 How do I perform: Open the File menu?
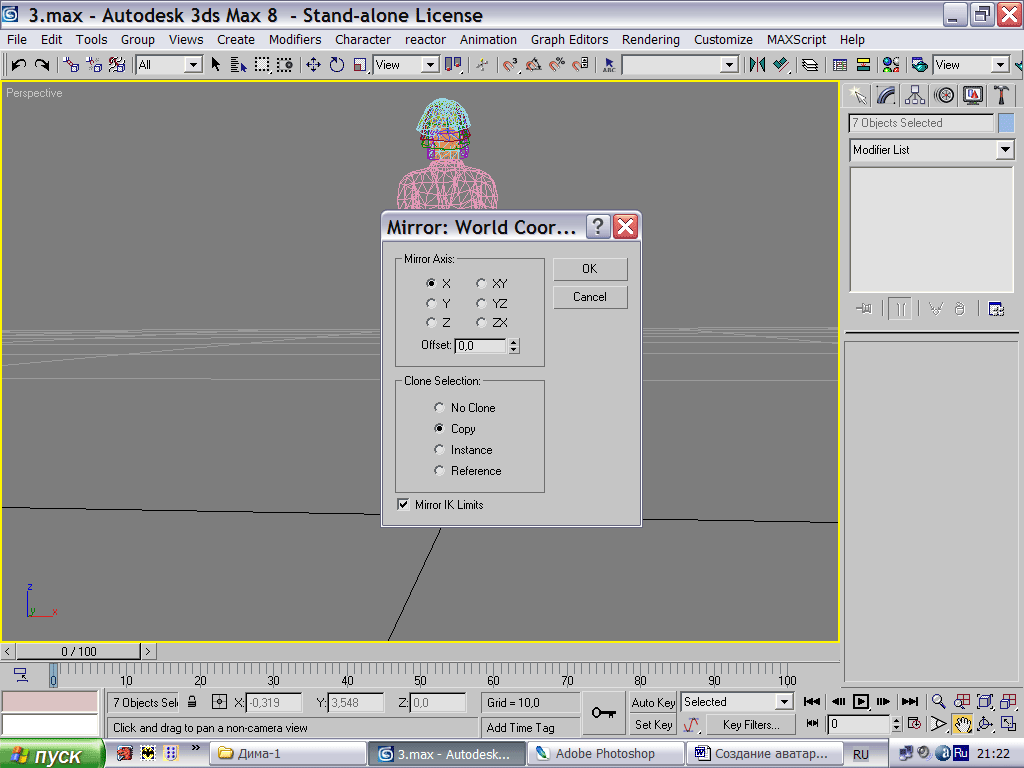[x=17, y=40]
